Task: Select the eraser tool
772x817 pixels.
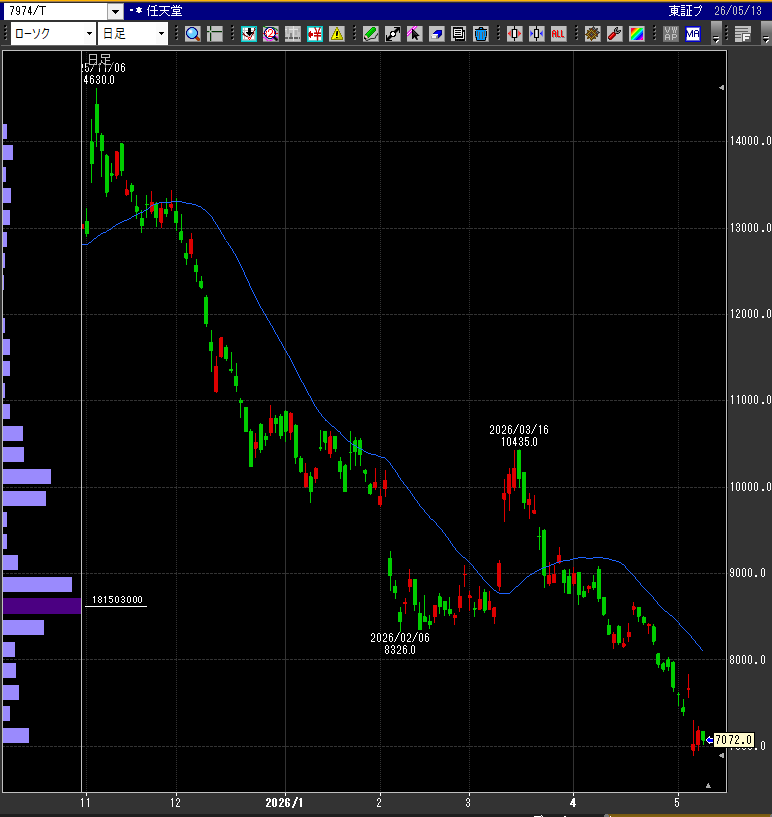Action: [437, 34]
